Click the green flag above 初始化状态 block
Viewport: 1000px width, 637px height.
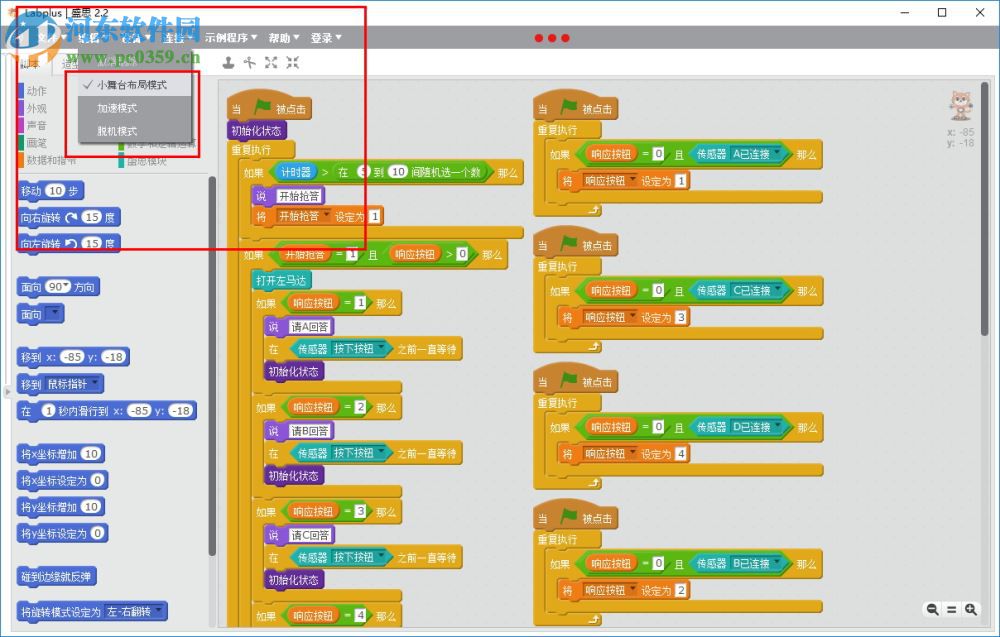(262, 107)
